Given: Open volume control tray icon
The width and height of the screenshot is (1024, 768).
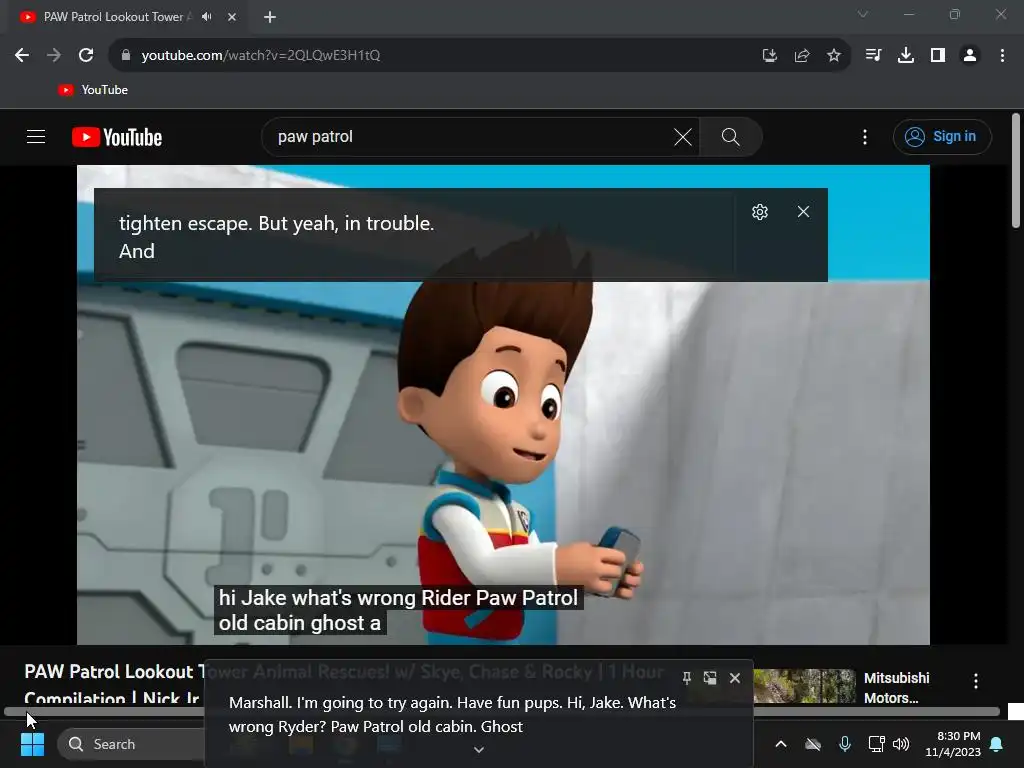Looking at the screenshot, I should coord(901,744).
